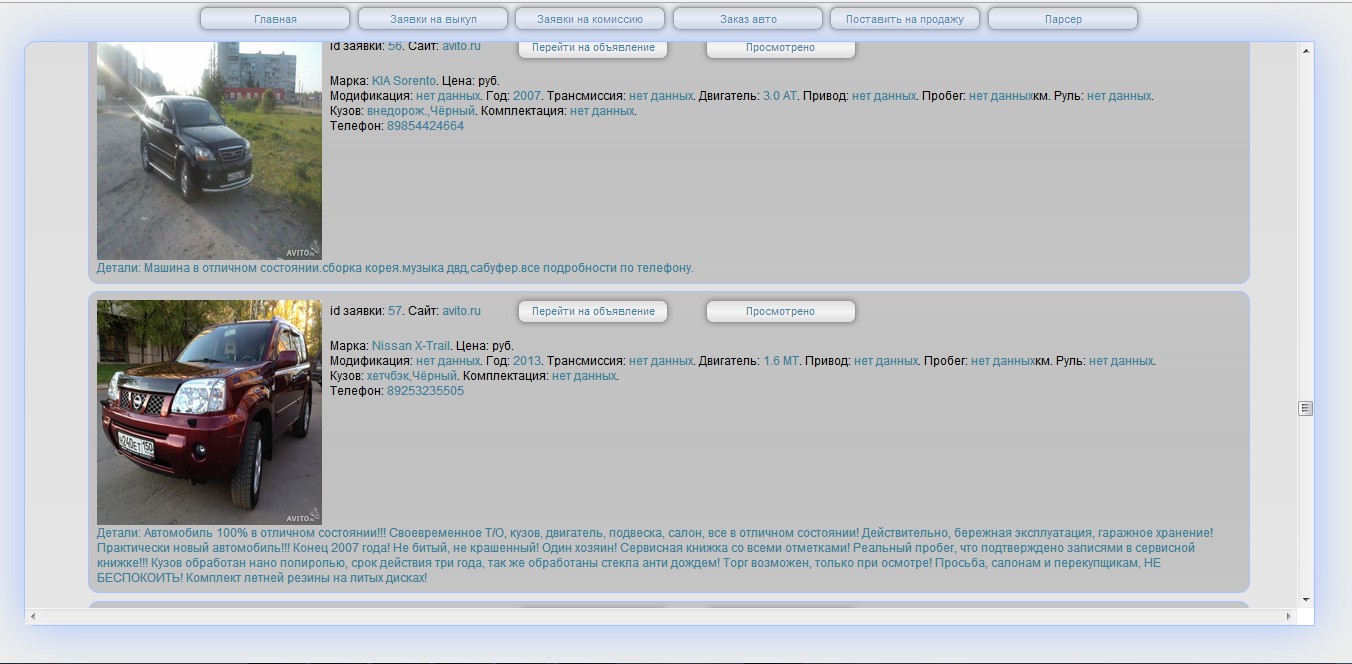Click request id number 56
The height and width of the screenshot is (664, 1352).
[395, 46]
